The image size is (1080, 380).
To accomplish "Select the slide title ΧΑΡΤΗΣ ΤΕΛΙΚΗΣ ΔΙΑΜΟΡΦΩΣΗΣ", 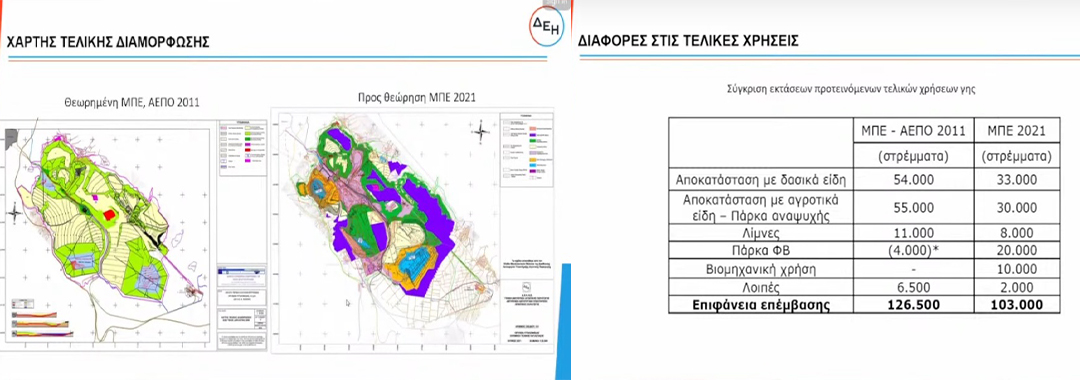I will coord(107,43).
